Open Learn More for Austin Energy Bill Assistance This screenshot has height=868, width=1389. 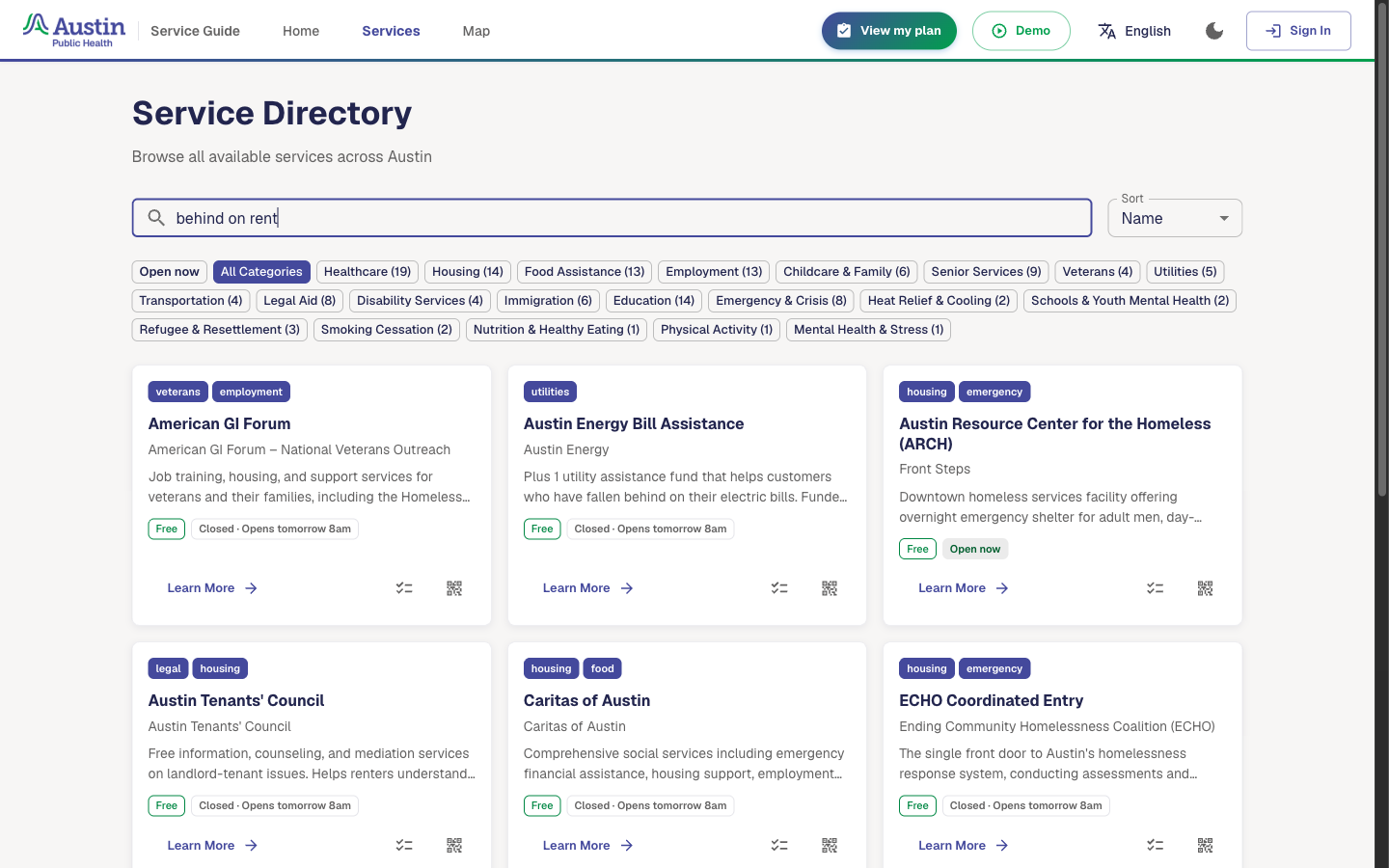pos(587,588)
